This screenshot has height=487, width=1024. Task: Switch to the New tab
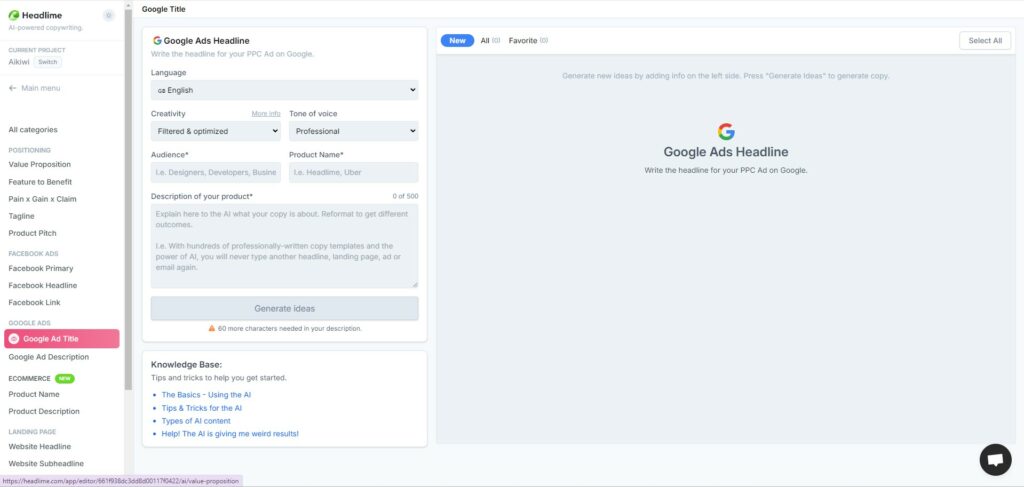457,40
